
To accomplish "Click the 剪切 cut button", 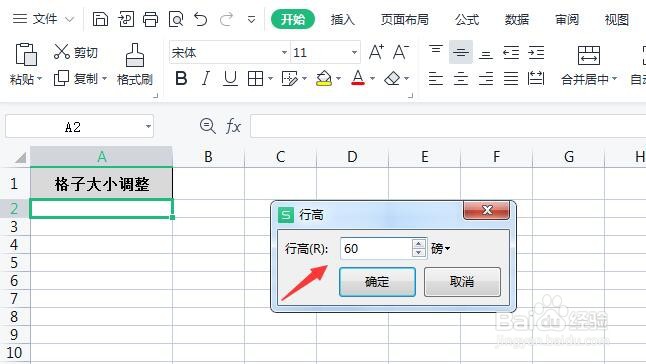I will (x=76, y=52).
